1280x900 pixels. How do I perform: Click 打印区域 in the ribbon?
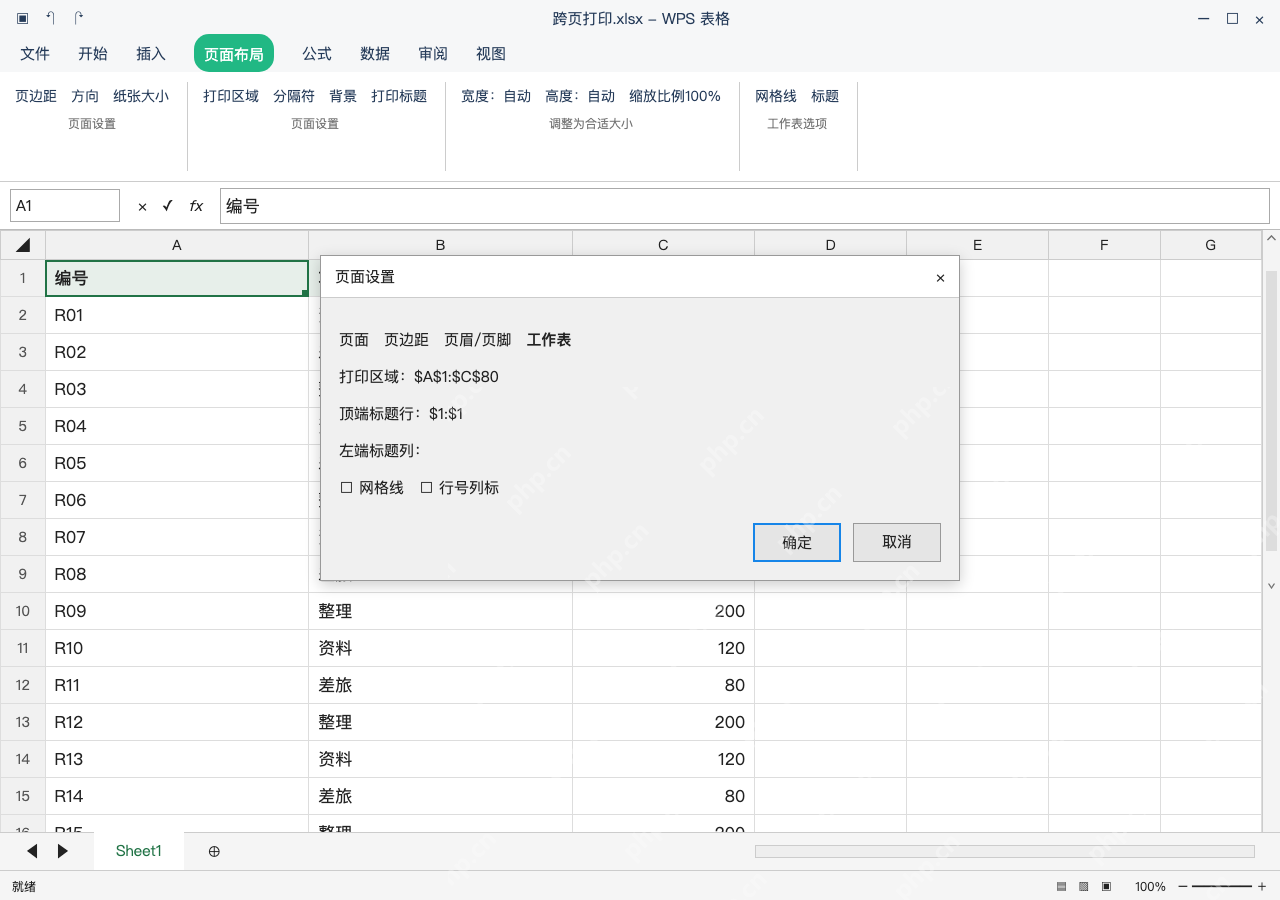click(x=231, y=96)
